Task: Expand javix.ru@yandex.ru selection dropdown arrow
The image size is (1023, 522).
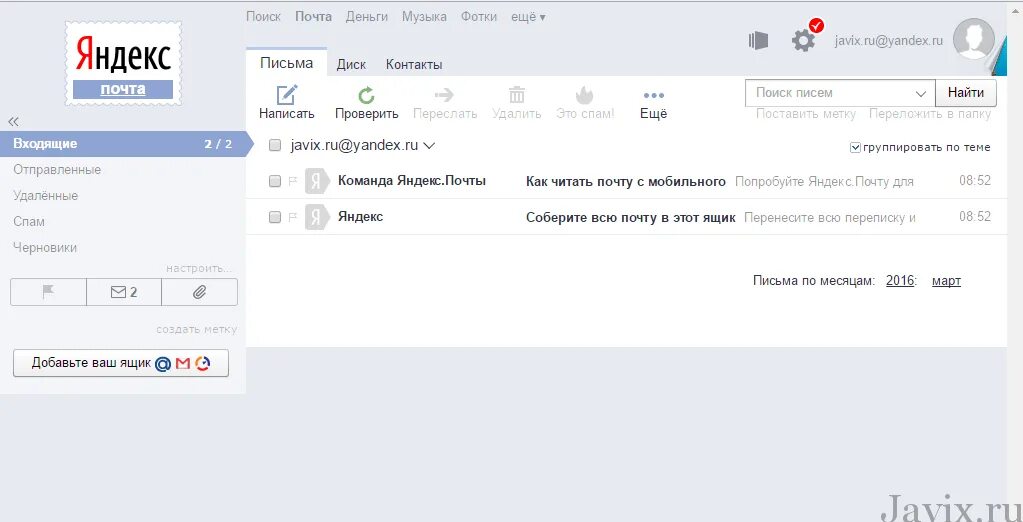Action: (x=429, y=146)
